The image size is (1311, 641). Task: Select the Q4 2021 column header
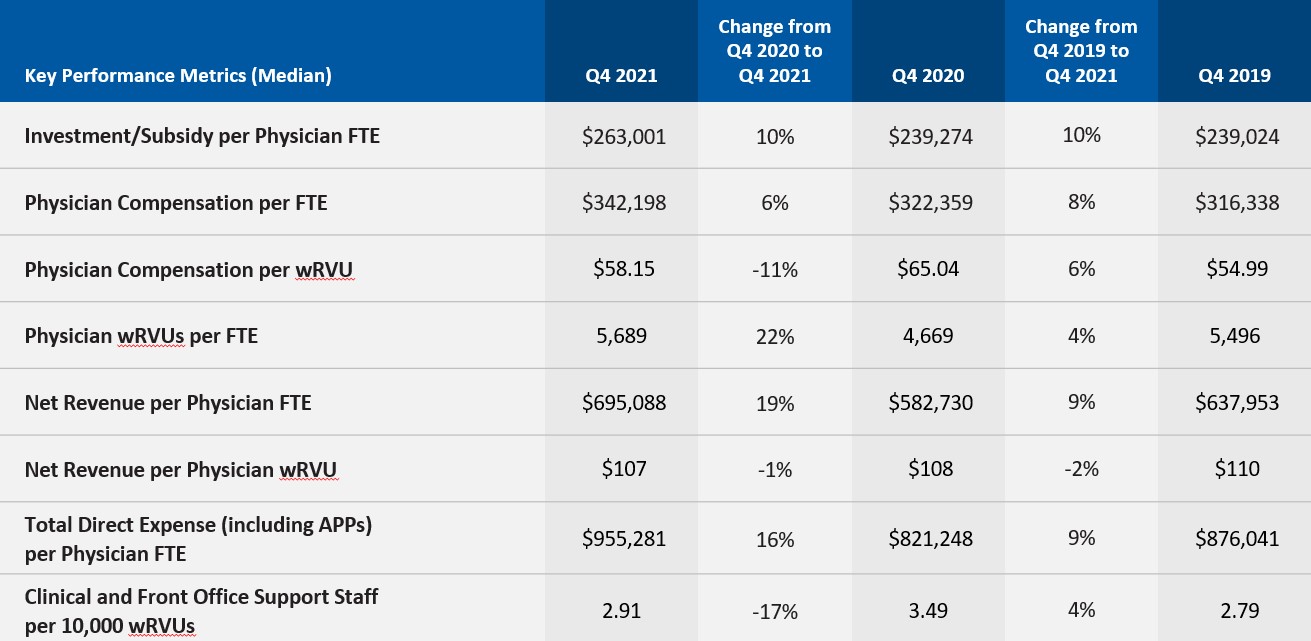(624, 75)
